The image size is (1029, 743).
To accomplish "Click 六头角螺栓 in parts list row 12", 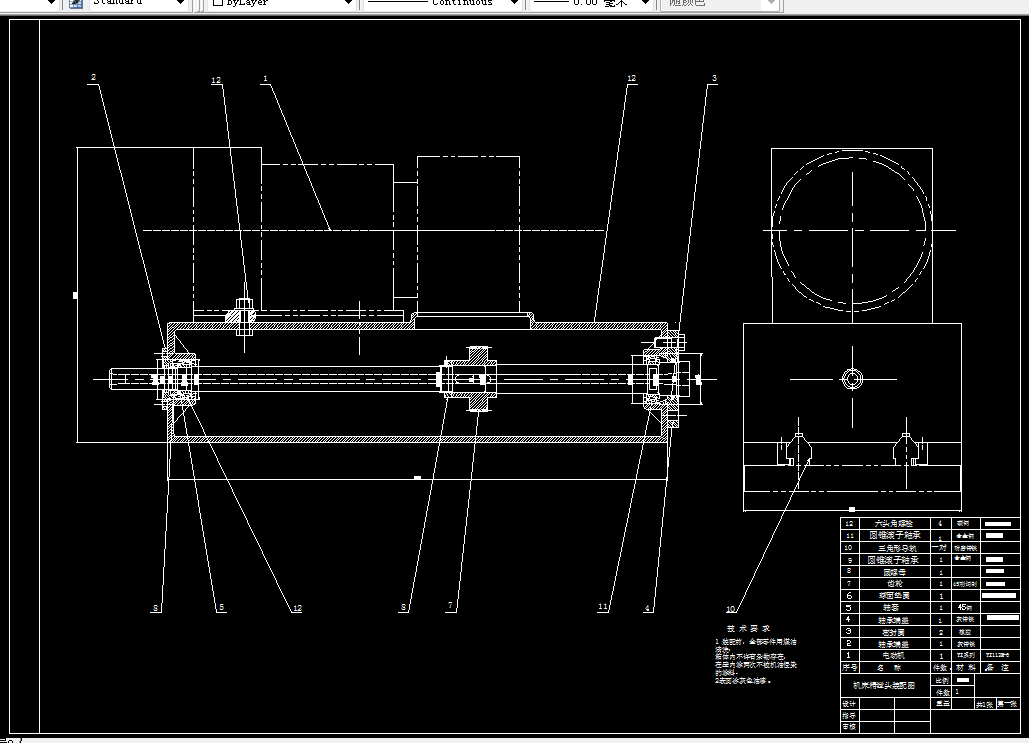I will 893,523.
